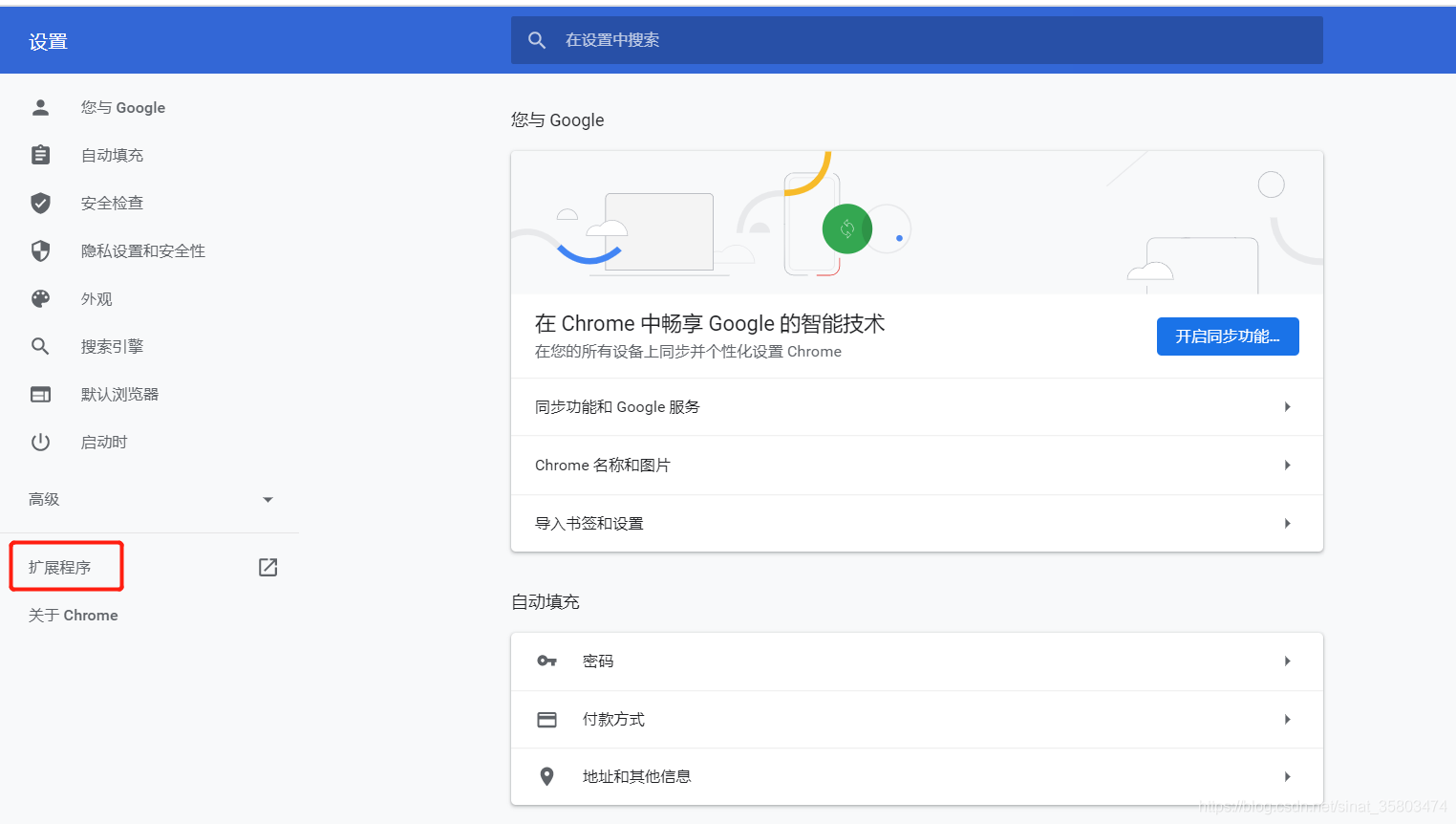Viewport: 1456px width, 824px height.
Task: Click the location pin icon for 地址和其他信息
Action: [546, 776]
